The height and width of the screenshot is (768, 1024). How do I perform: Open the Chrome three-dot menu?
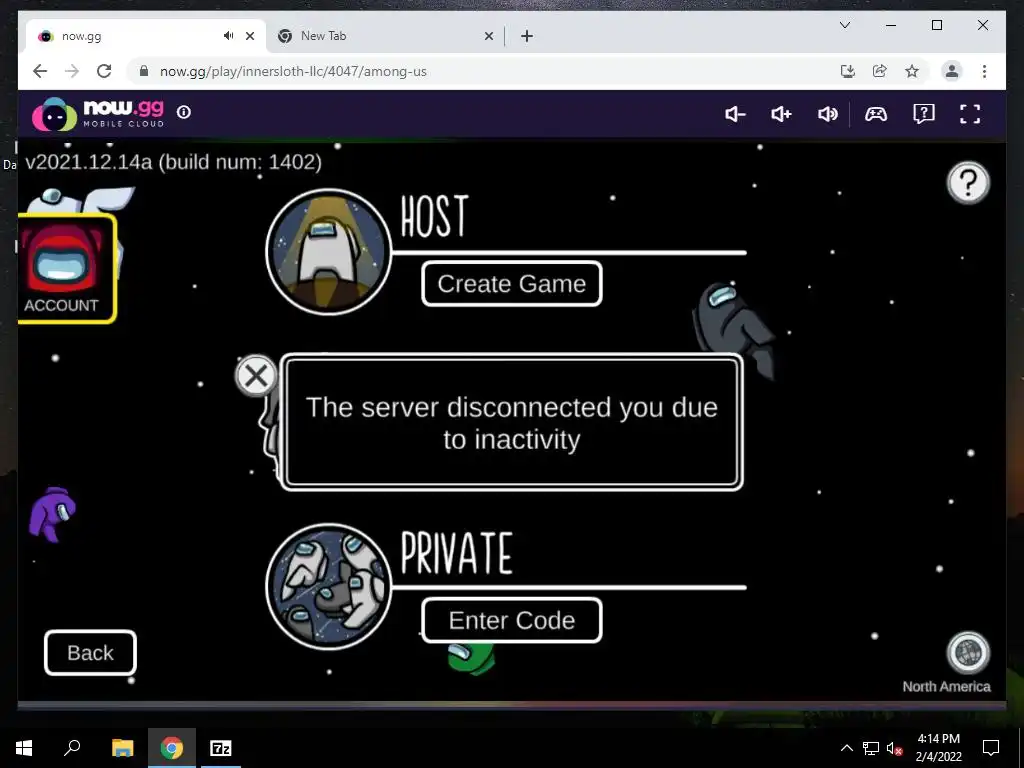984,71
